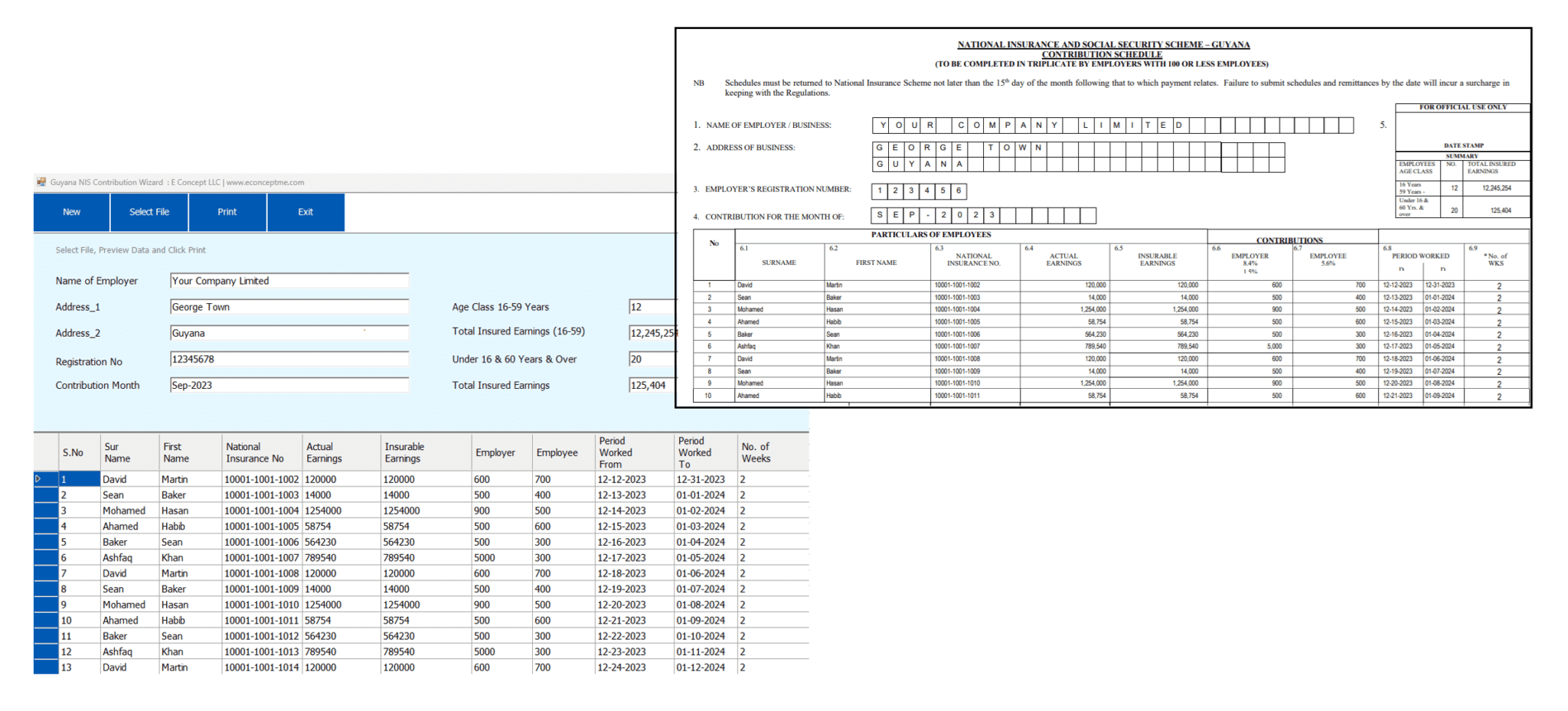The image size is (1568, 711).
Task: Click the Insurable Earnings column header
Action: [x=426, y=452]
